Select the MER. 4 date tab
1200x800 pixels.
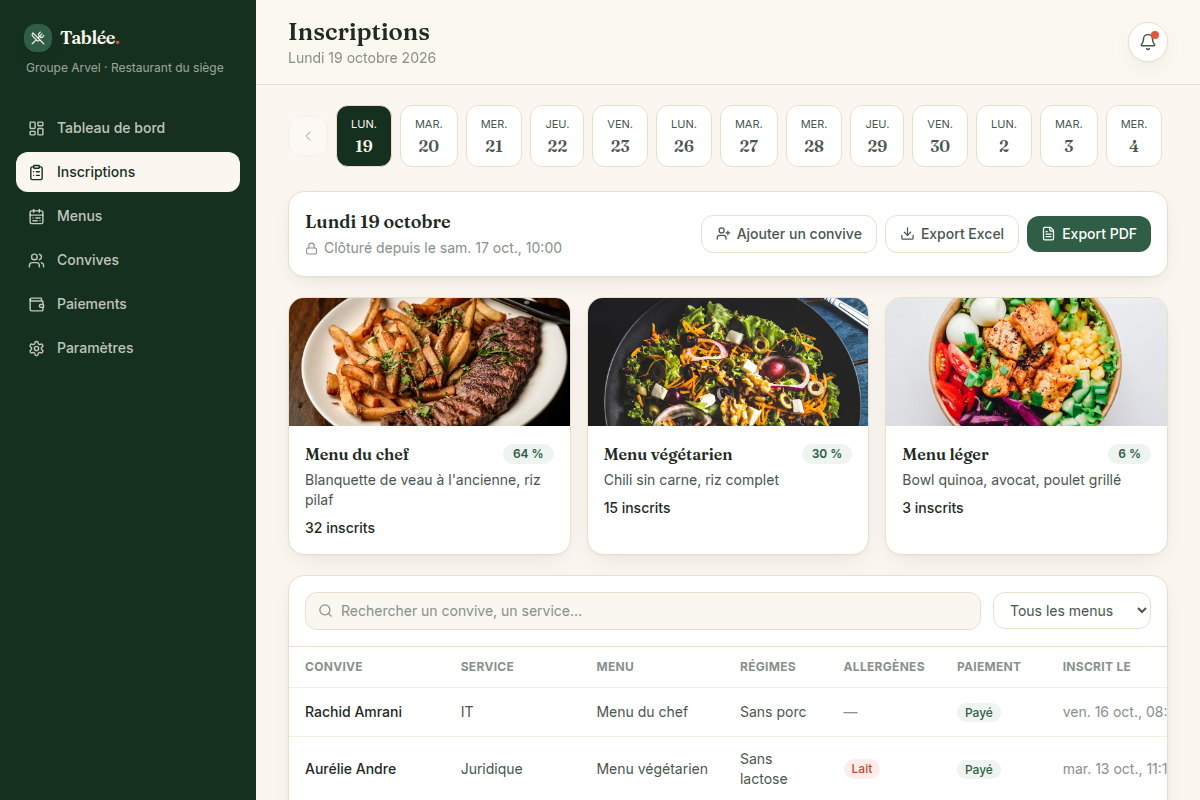pyautogui.click(x=1134, y=136)
